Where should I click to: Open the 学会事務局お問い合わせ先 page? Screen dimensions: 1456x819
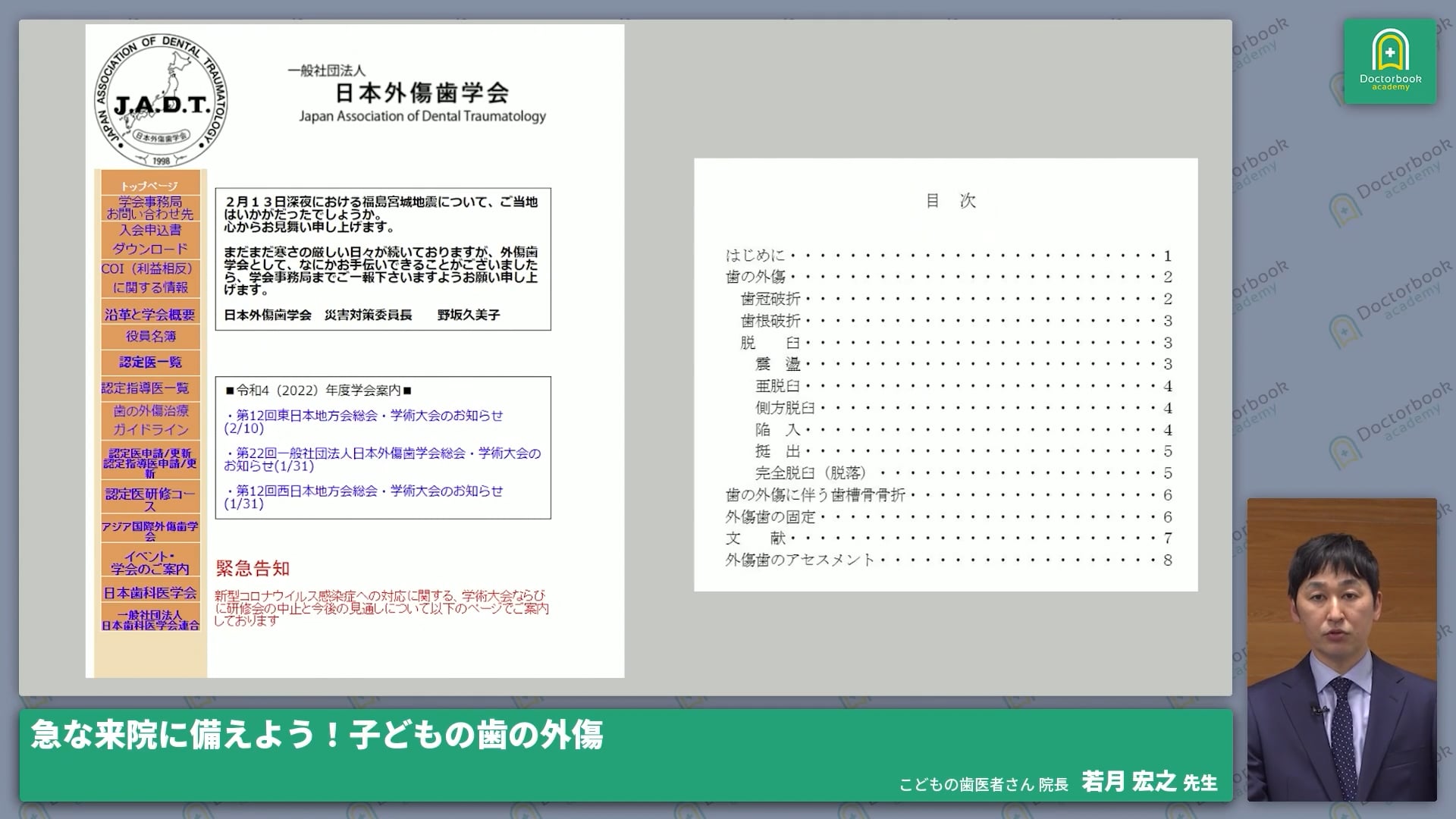[149, 208]
